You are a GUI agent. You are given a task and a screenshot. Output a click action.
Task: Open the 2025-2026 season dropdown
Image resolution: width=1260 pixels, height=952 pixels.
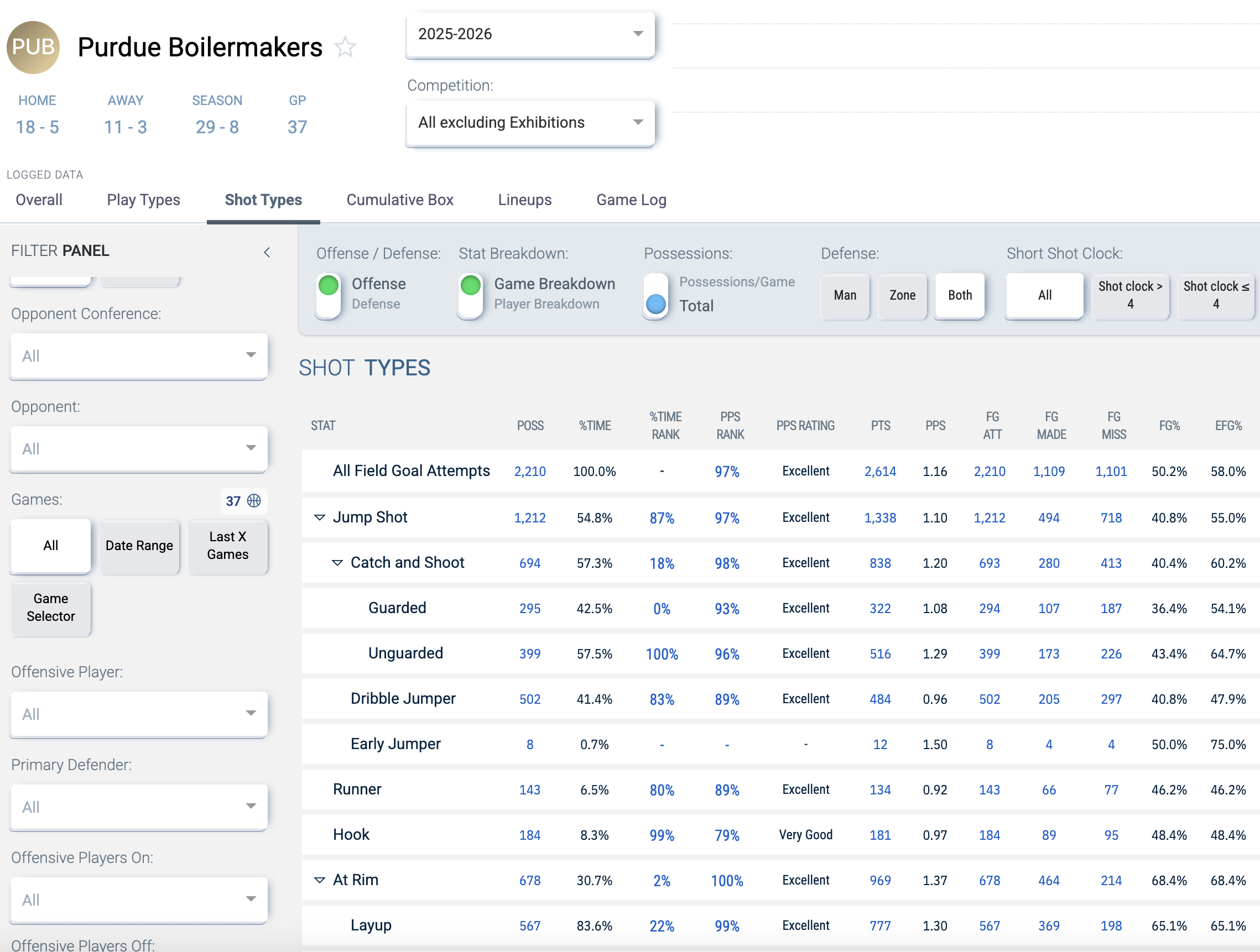pos(530,34)
